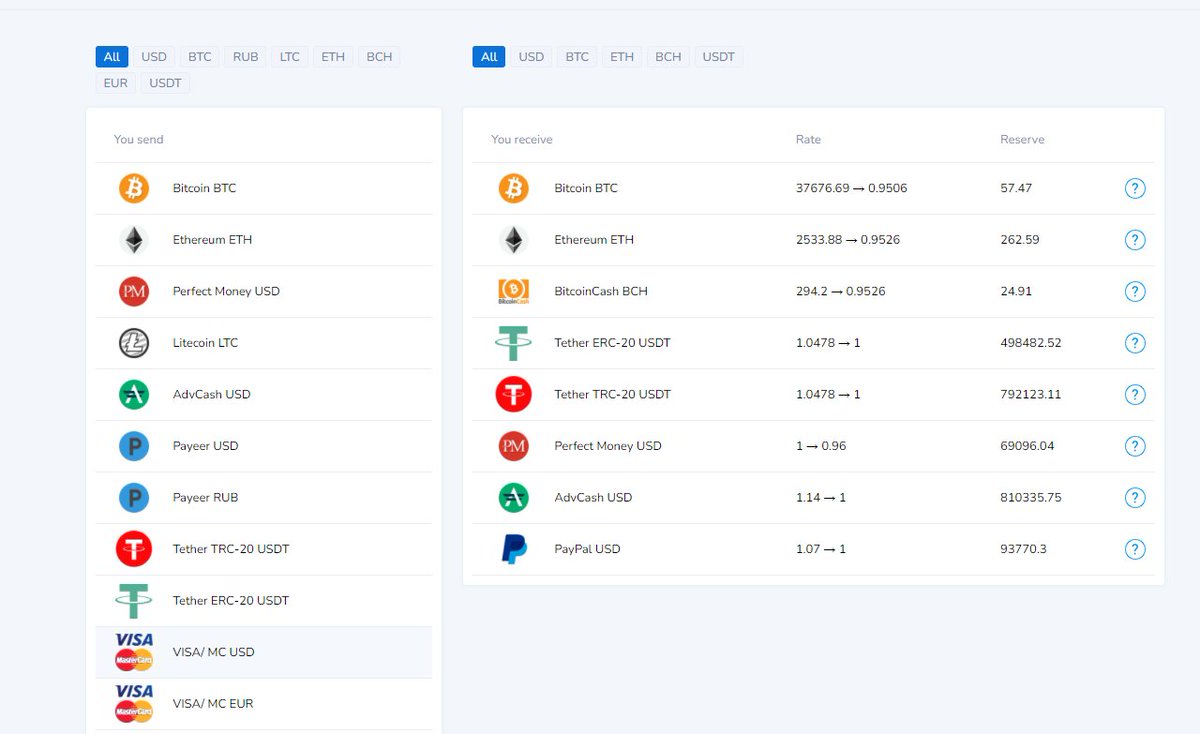Choose AdvCash USD label in You send

click(212, 394)
